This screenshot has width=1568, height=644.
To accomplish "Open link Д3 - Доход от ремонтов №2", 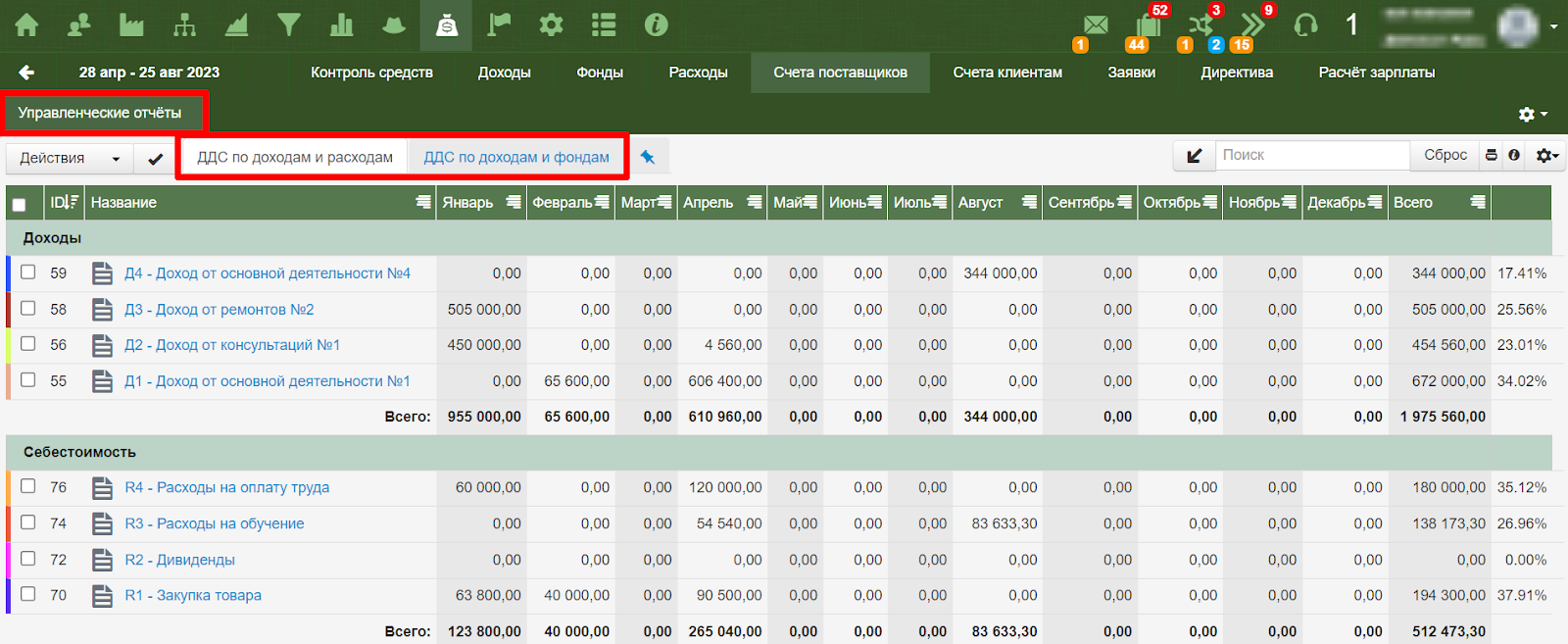I will tap(220, 310).
